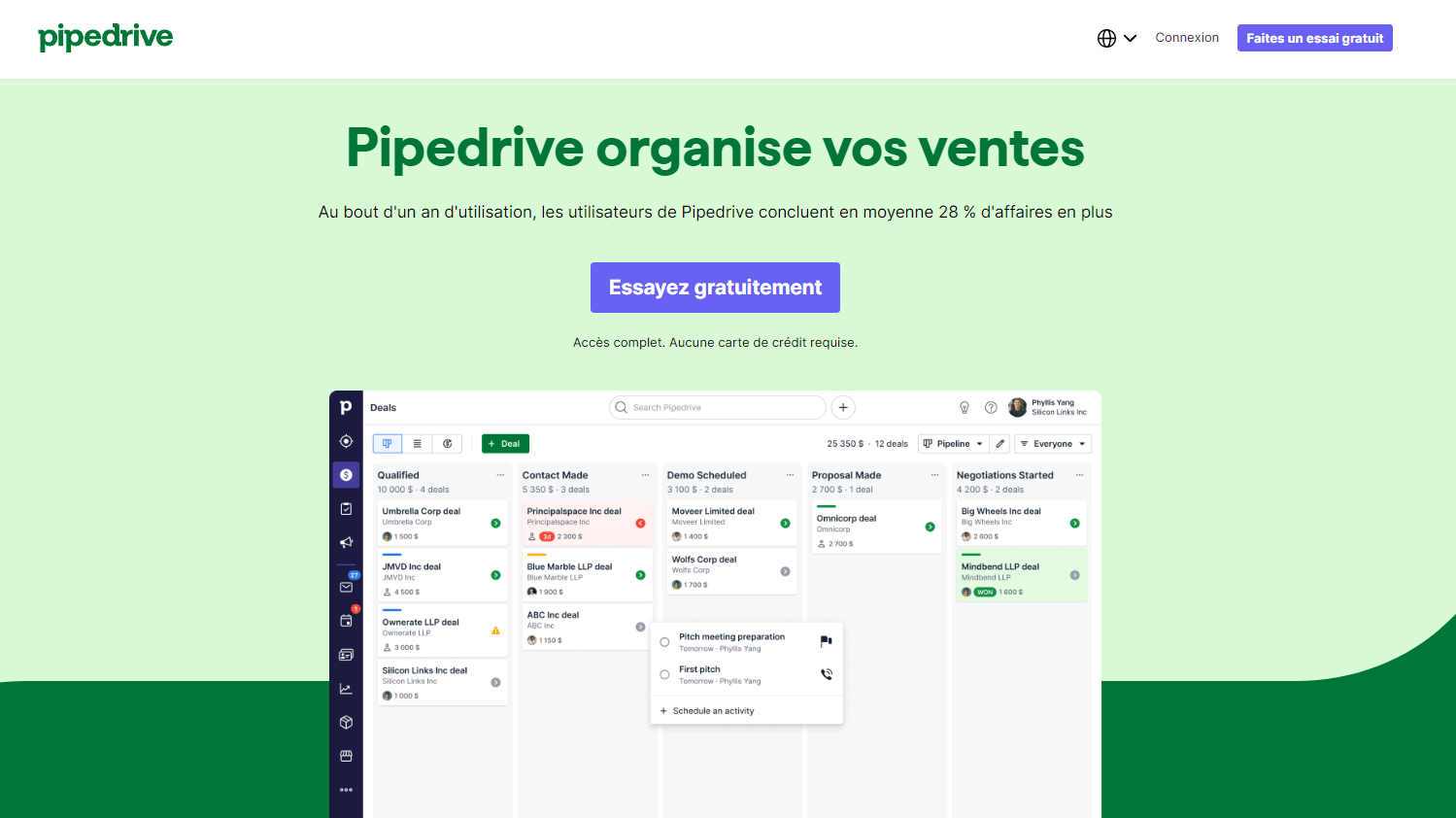Click the Deals page title
The width and height of the screenshot is (1456, 818).
(x=383, y=408)
